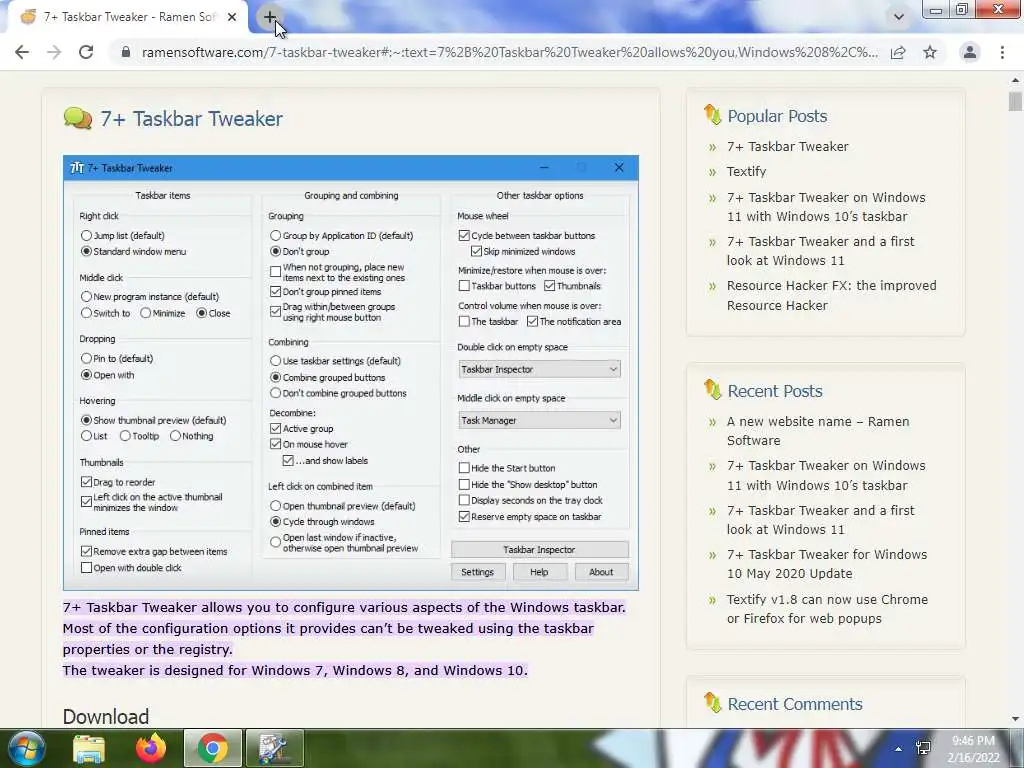This screenshot has height=768, width=1024.
Task: Open the 7+ Taskbar Tweaker post title
Action: [191, 119]
